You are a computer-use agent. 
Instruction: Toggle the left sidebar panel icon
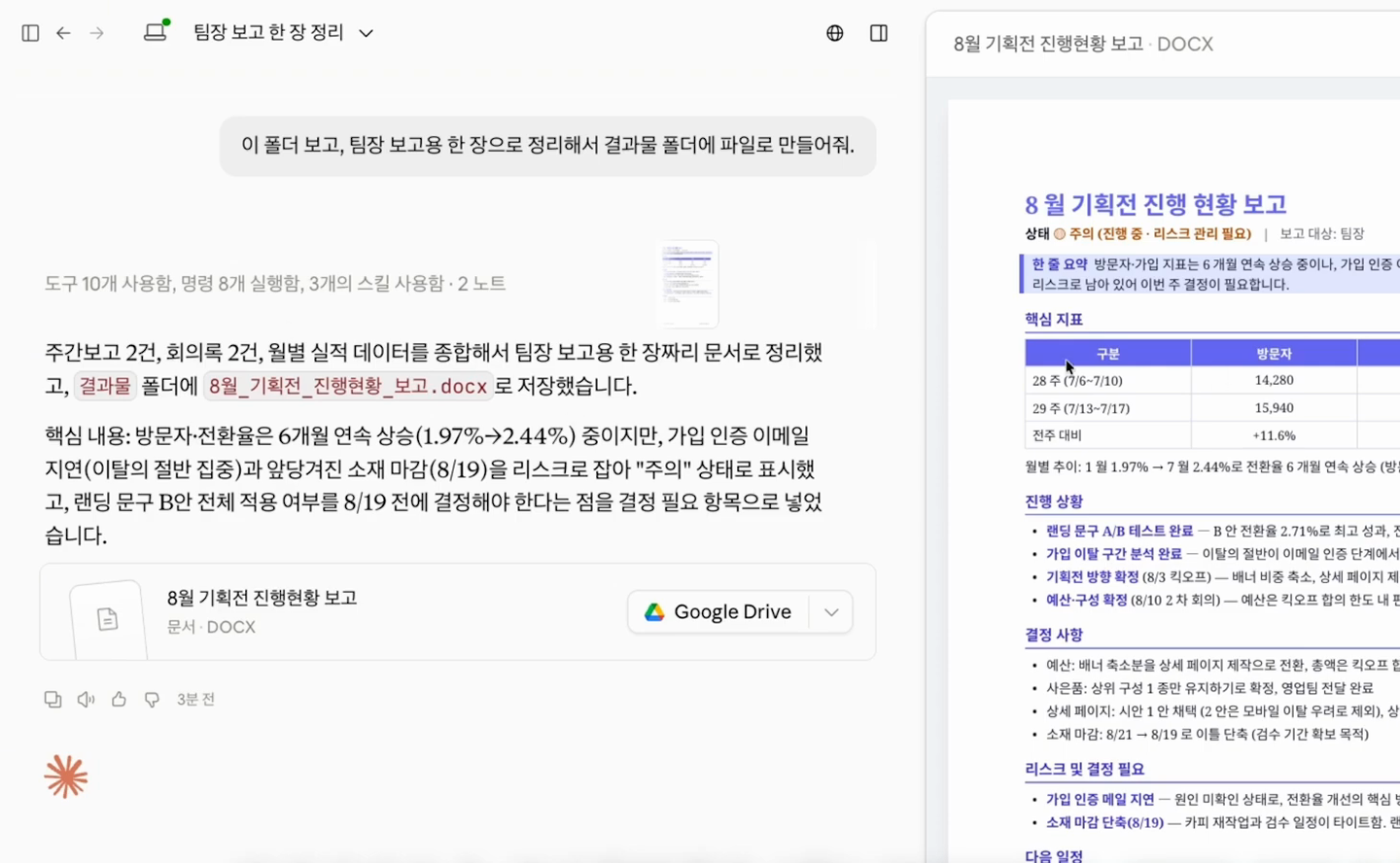coord(30,33)
